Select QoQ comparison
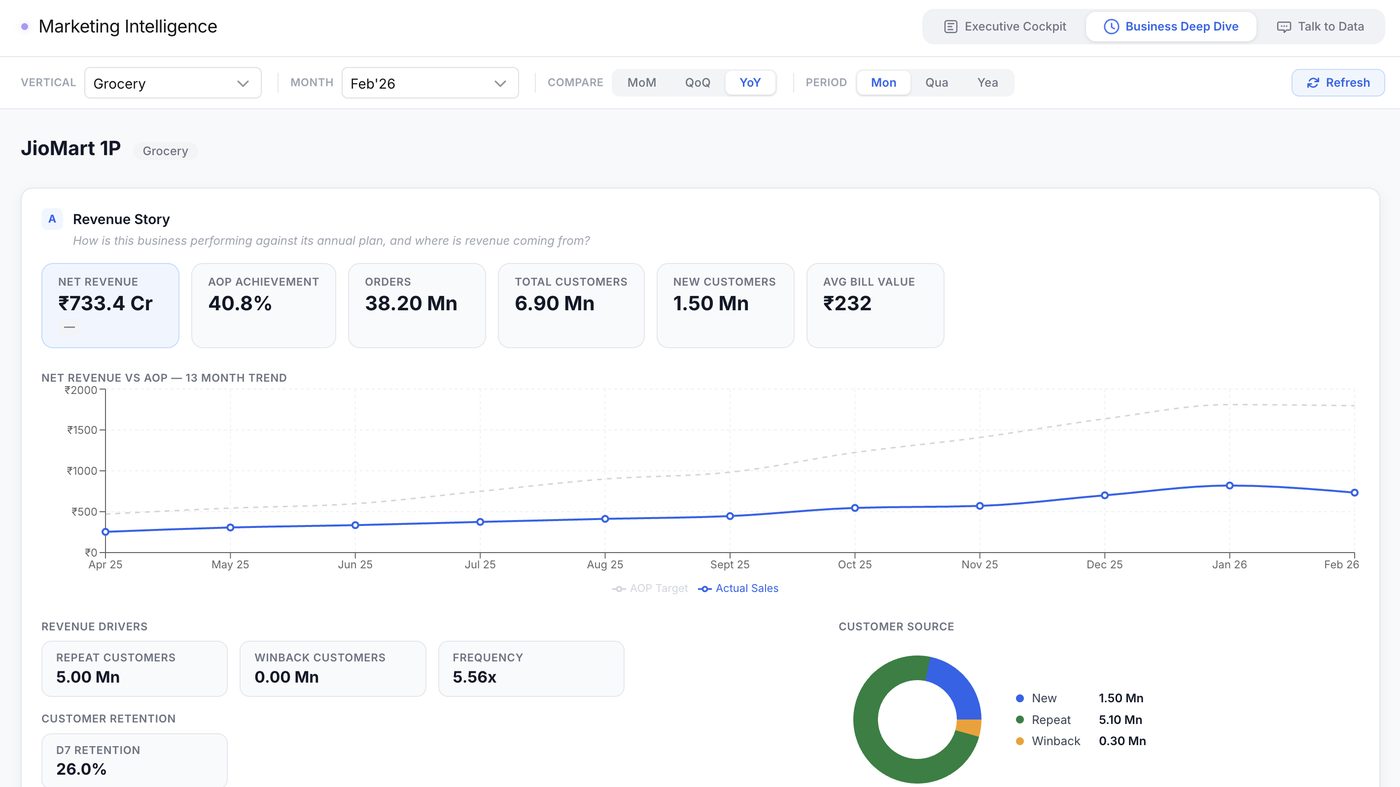 click(697, 83)
